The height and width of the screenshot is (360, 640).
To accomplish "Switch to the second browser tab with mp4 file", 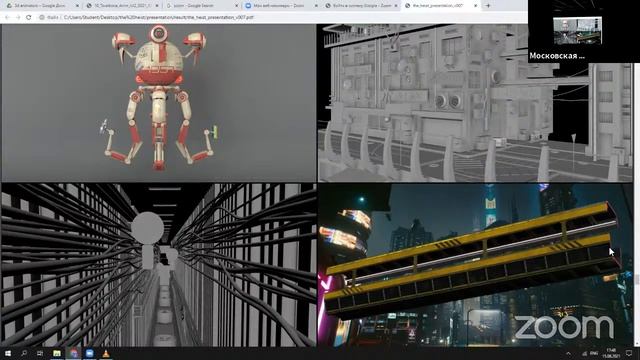I will click(x=121, y=6).
